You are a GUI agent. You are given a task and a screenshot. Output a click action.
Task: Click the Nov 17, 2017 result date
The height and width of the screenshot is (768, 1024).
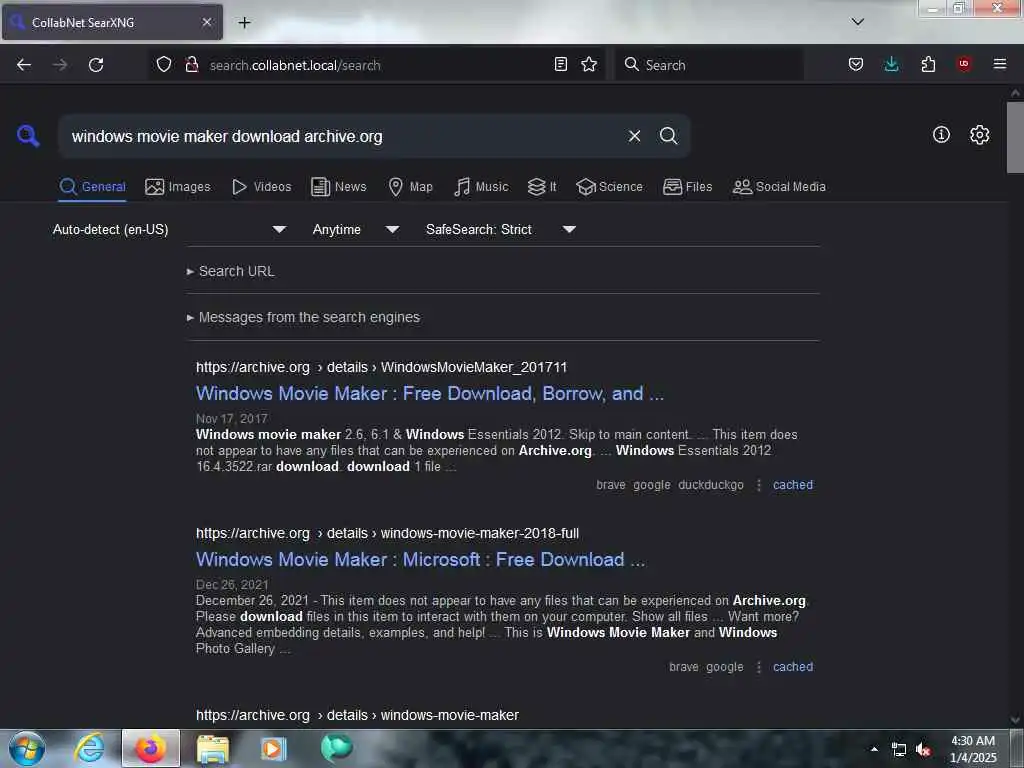pyautogui.click(x=232, y=419)
